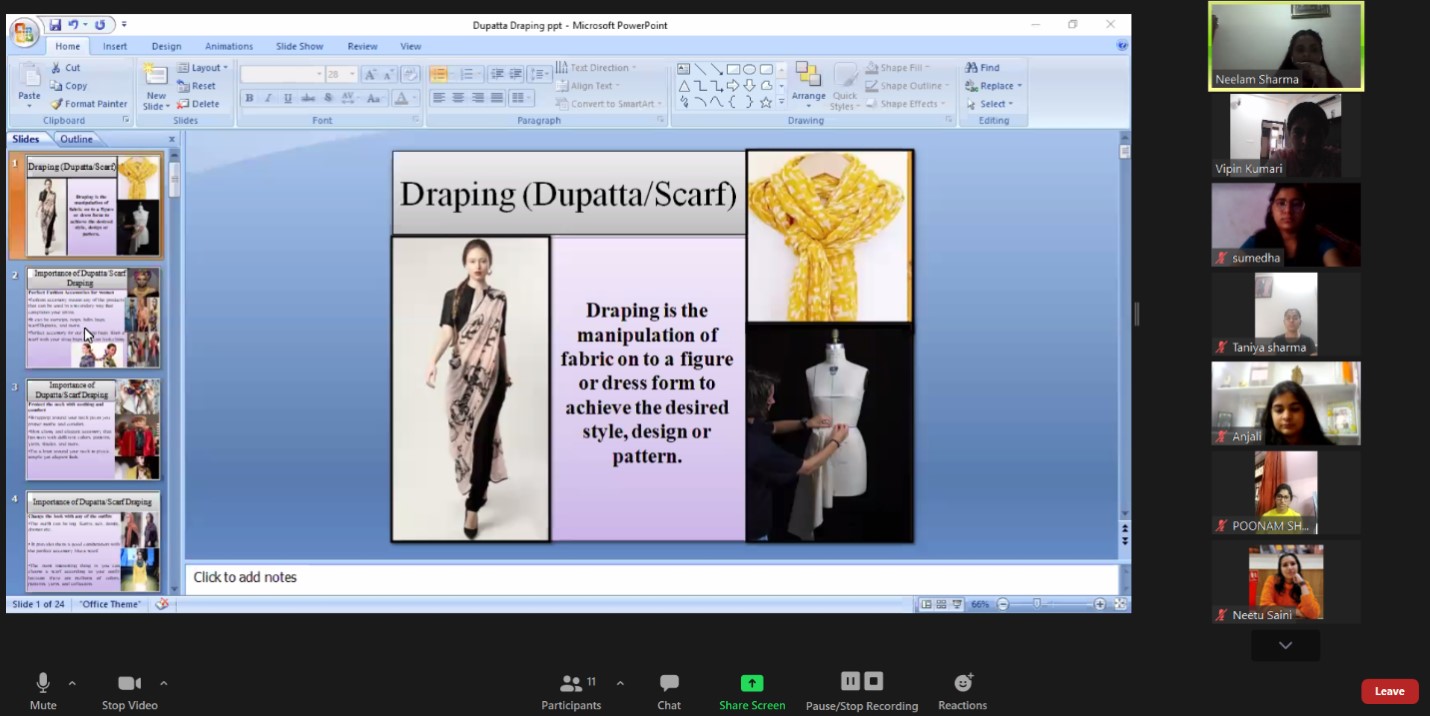
Task: Show more participants with down chevron
Action: tap(1285, 646)
